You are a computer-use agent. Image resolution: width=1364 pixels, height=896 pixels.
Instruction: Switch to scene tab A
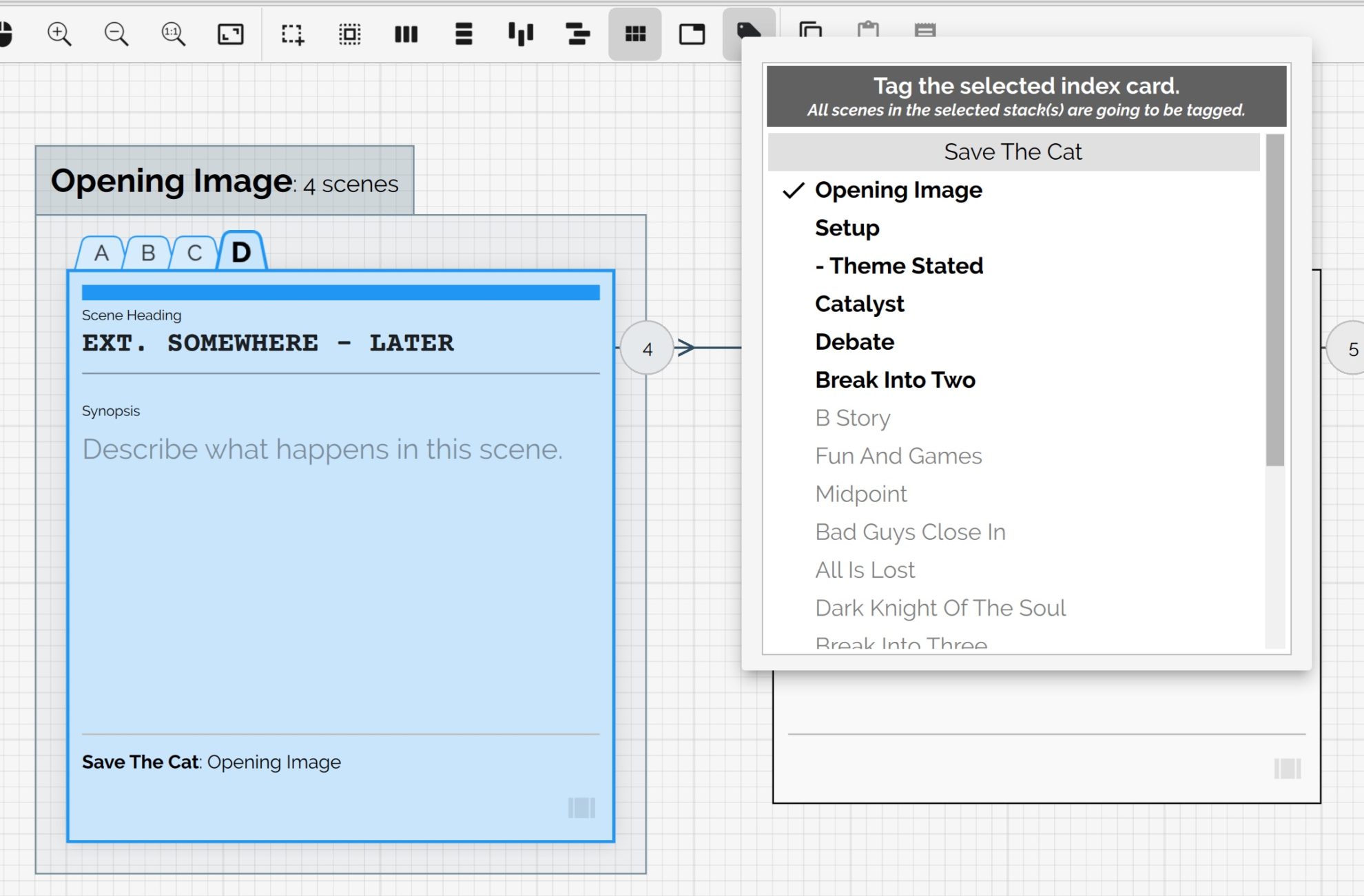click(101, 253)
